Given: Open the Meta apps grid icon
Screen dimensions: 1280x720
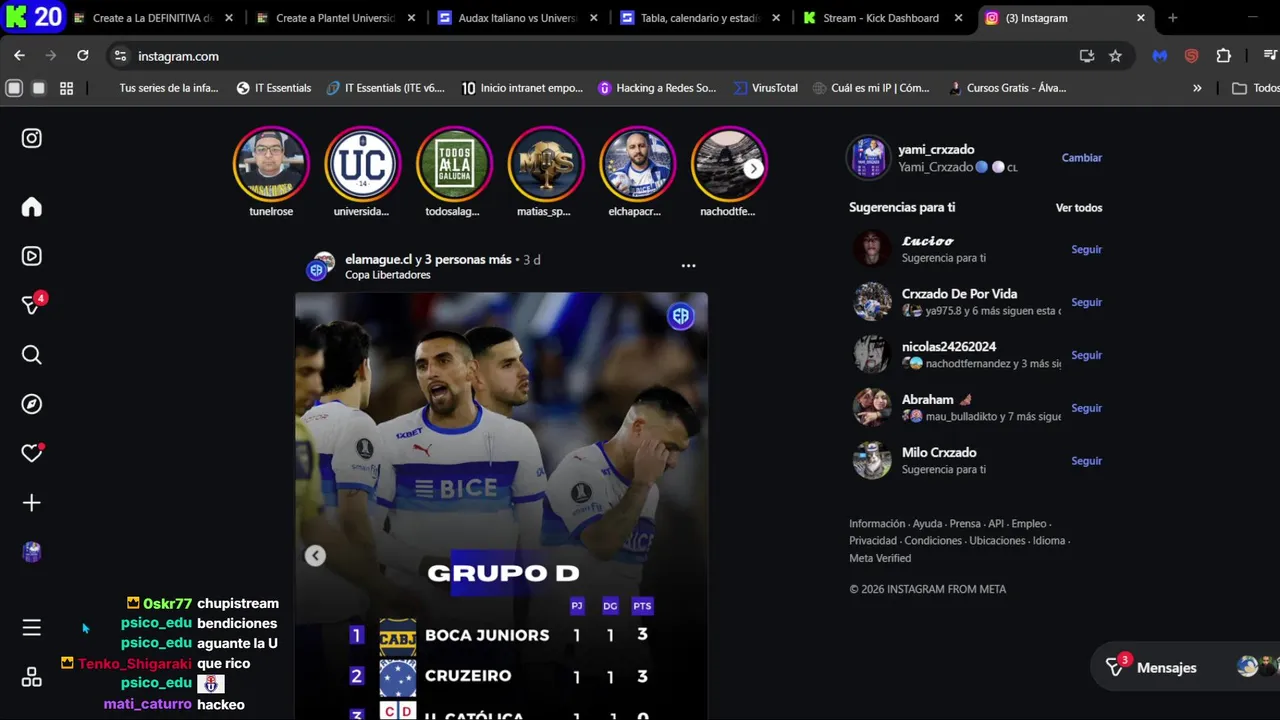Looking at the screenshot, I should [32, 677].
